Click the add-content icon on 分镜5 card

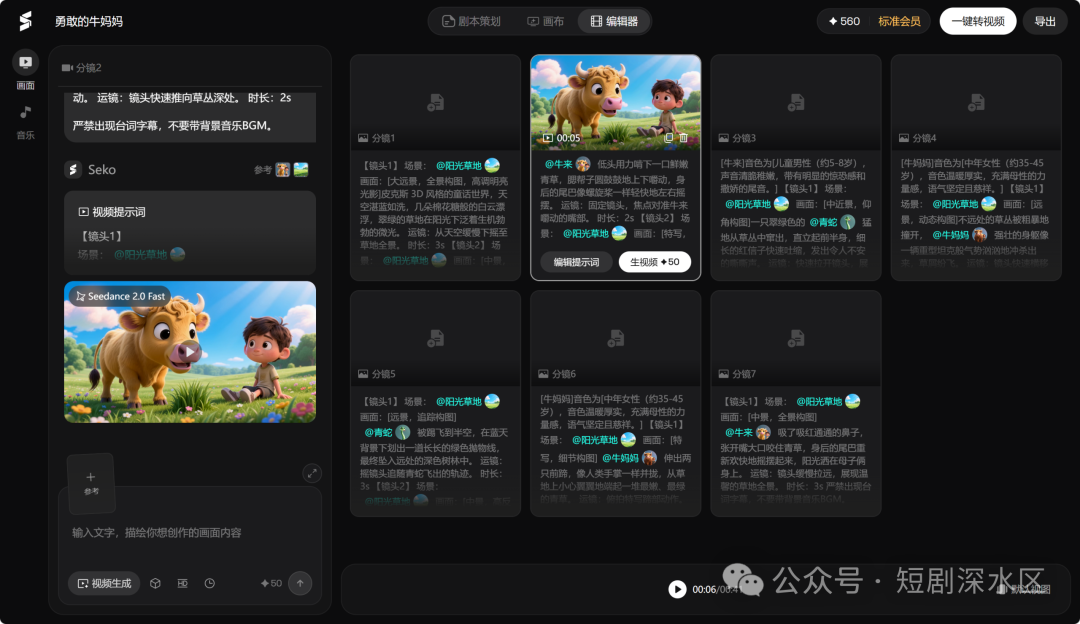(435, 337)
